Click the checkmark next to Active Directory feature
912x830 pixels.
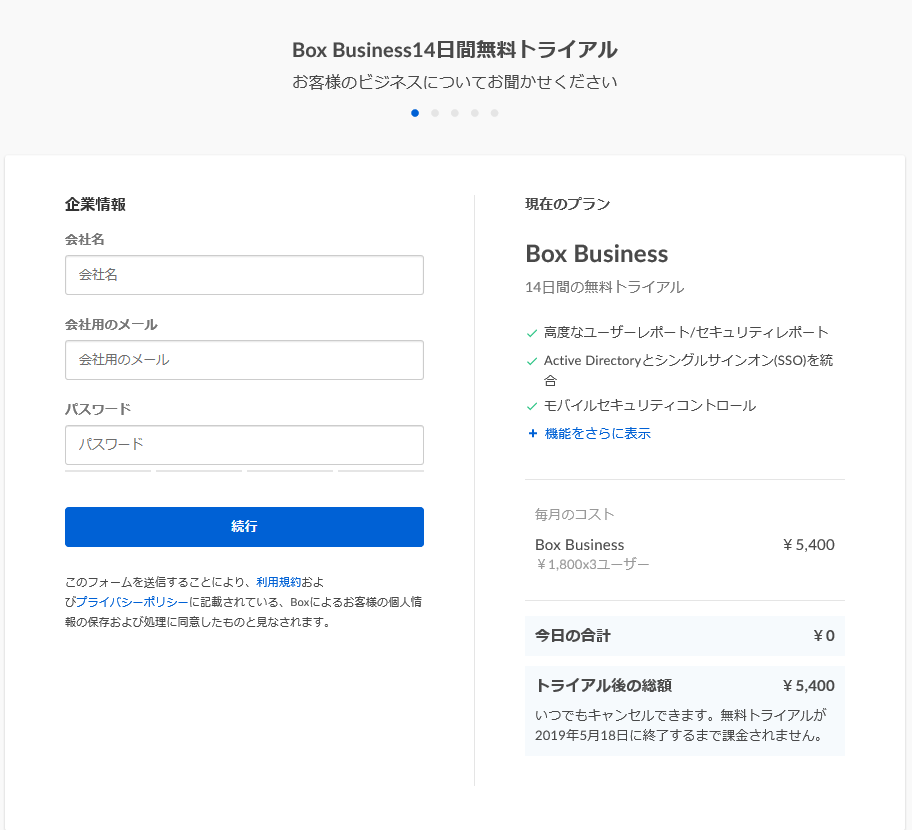coord(532,361)
